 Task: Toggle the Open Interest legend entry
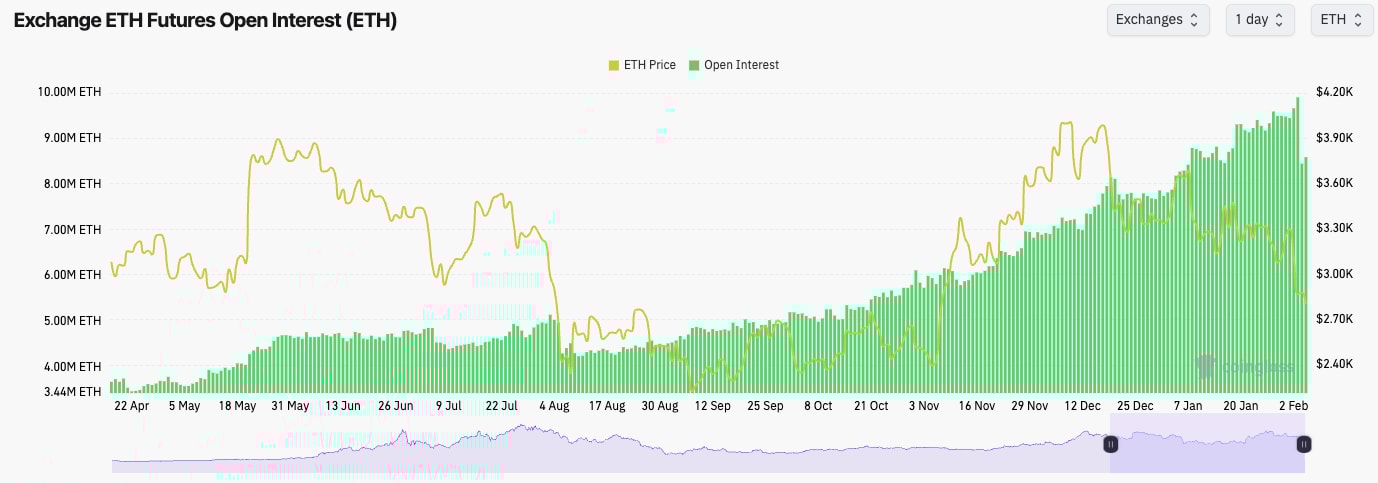[x=733, y=65]
